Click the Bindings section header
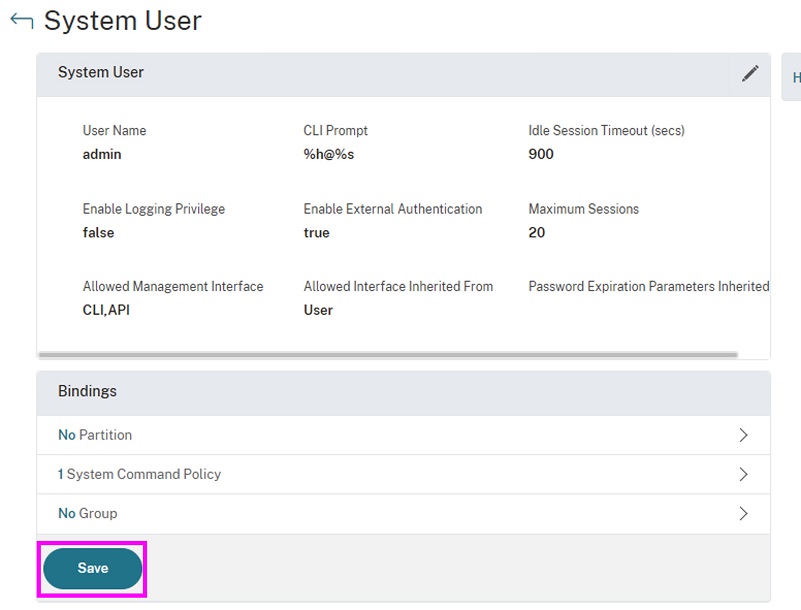Viewport: 801px width, 610px height. (87, 391)
